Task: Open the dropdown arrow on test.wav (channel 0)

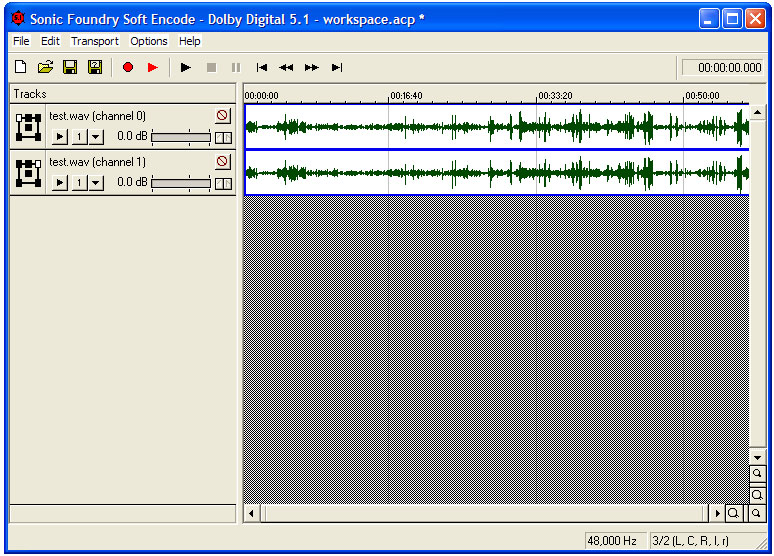Action: [96, 137]
